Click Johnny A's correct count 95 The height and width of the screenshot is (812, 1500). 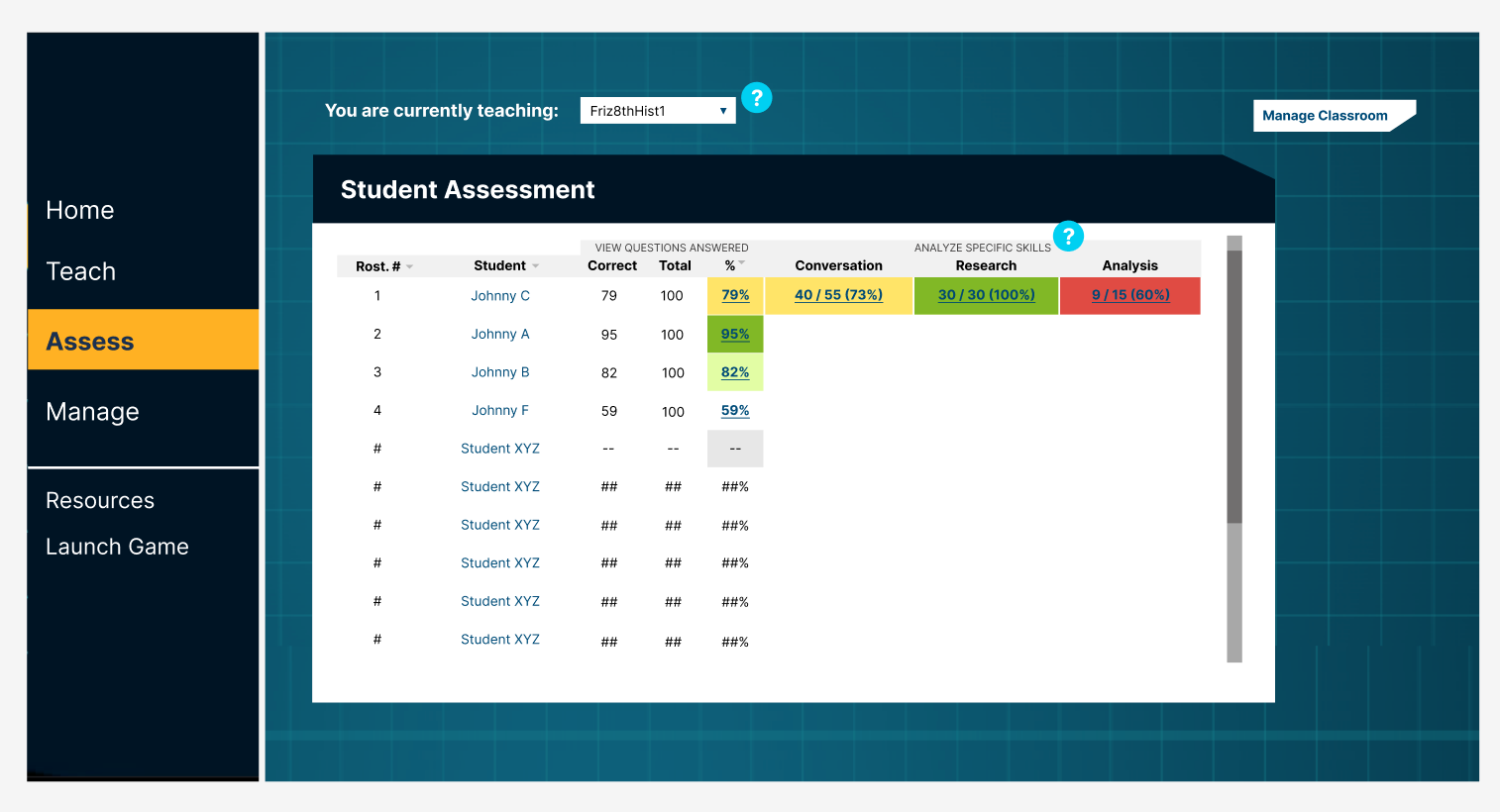(609, 335)
